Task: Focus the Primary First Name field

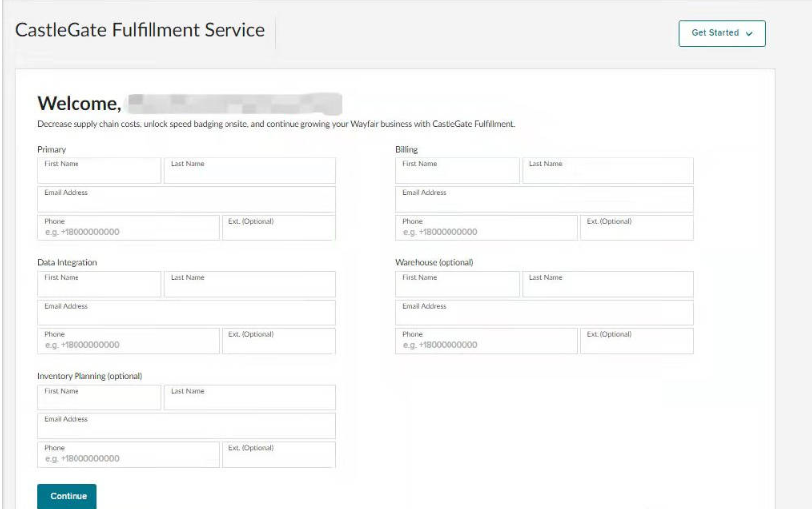Action: (x=99, y=170)
